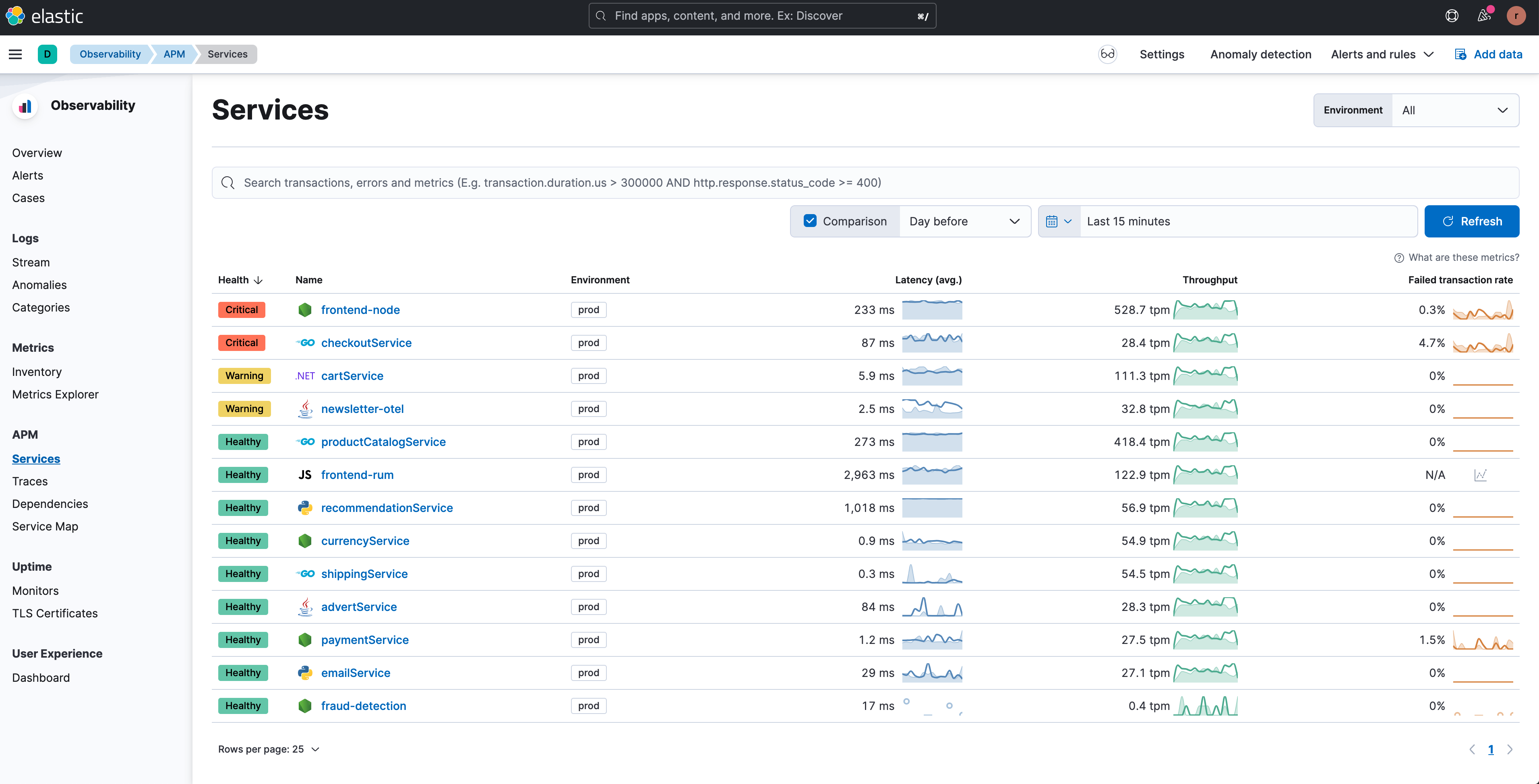The image size is (1539, 784).
Task: Sort by Health column header
Action: (x=240, y=280)
